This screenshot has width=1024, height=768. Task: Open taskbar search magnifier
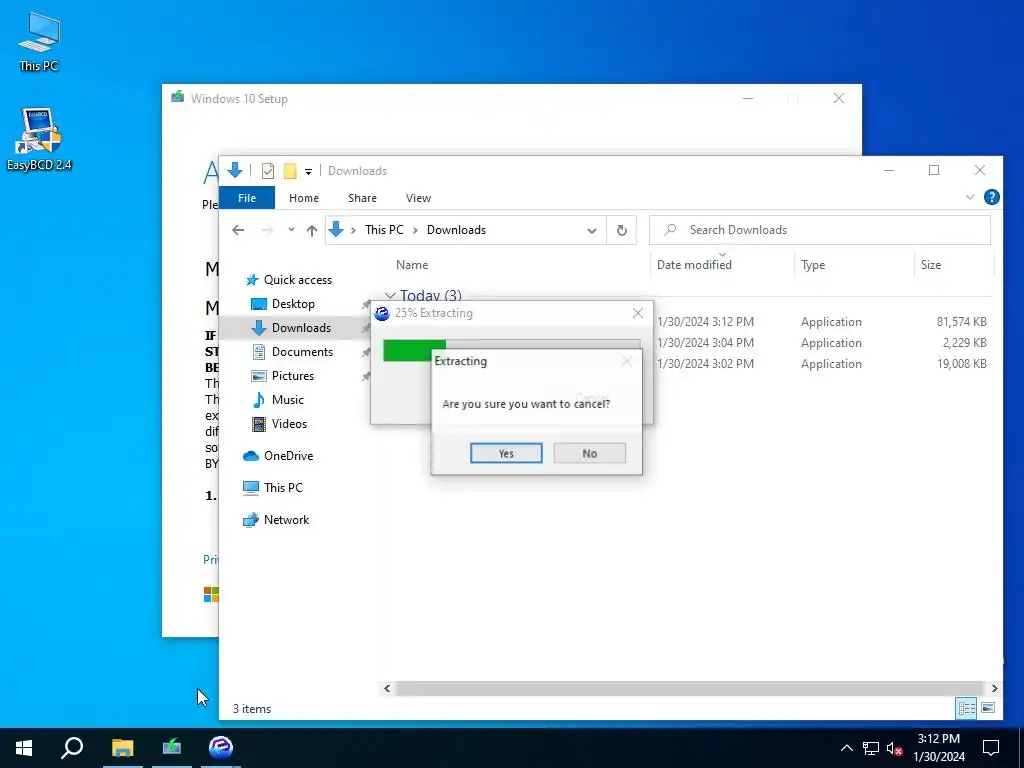pyautogui.click(x=72, y=748)
